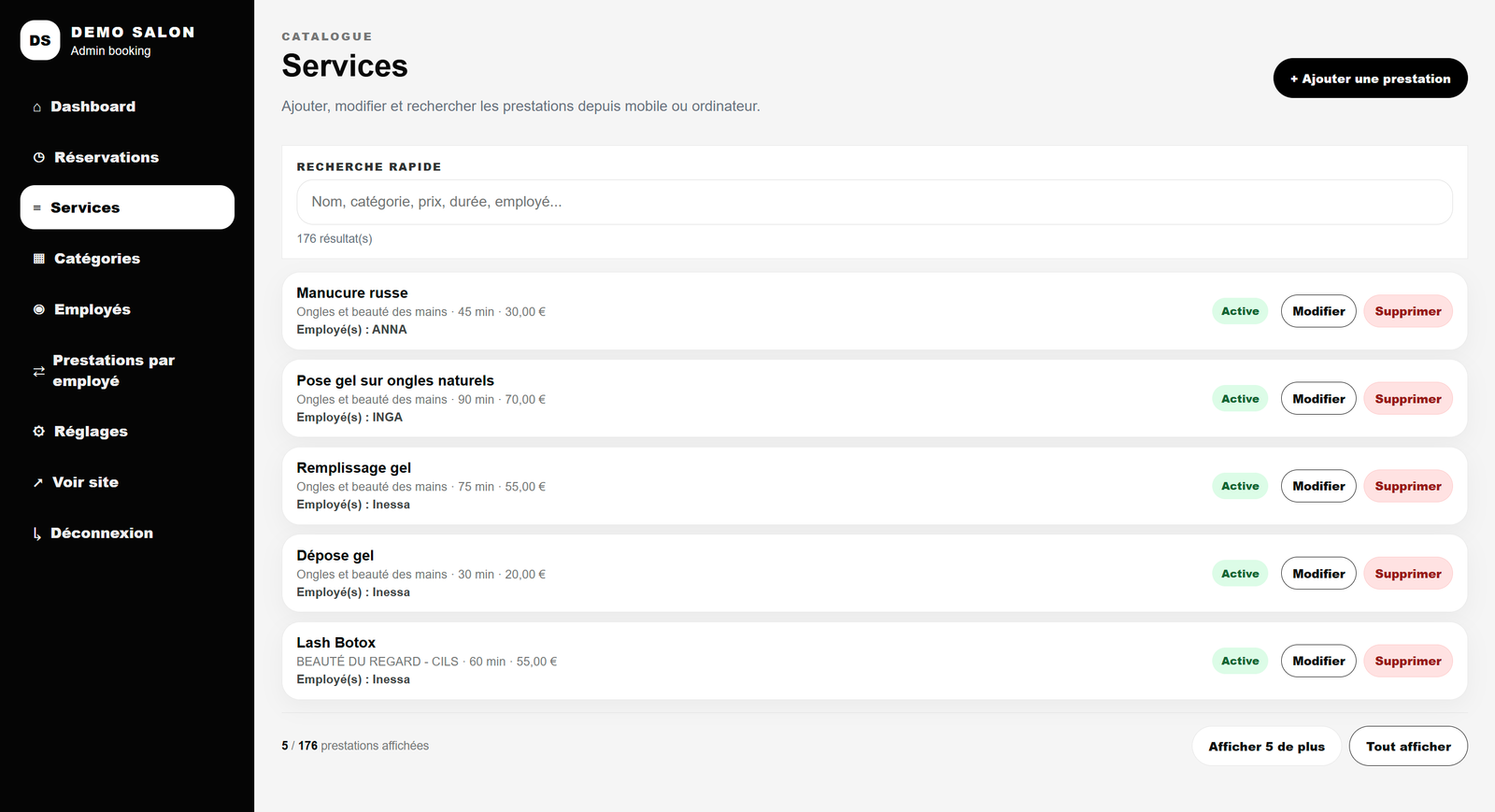Click the Services list icon in sidebar
This screenshot has width=1495, height=812.
[37, 208]
